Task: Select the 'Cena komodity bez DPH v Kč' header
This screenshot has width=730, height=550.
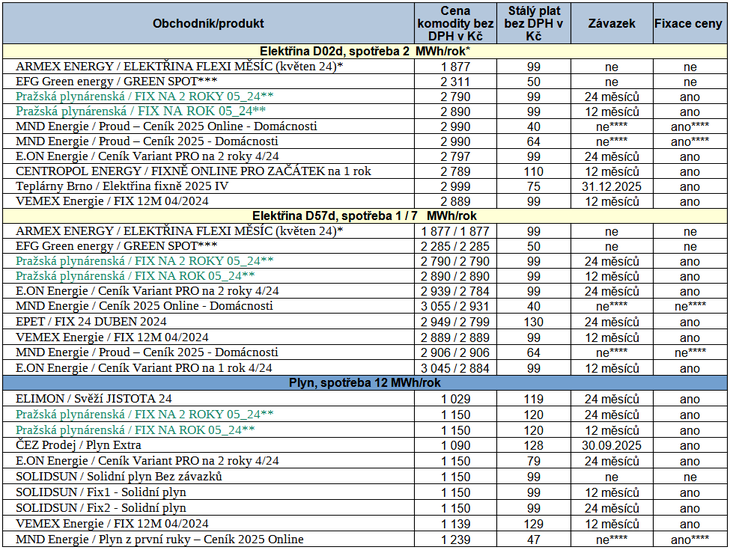Action: click(455, 23)
